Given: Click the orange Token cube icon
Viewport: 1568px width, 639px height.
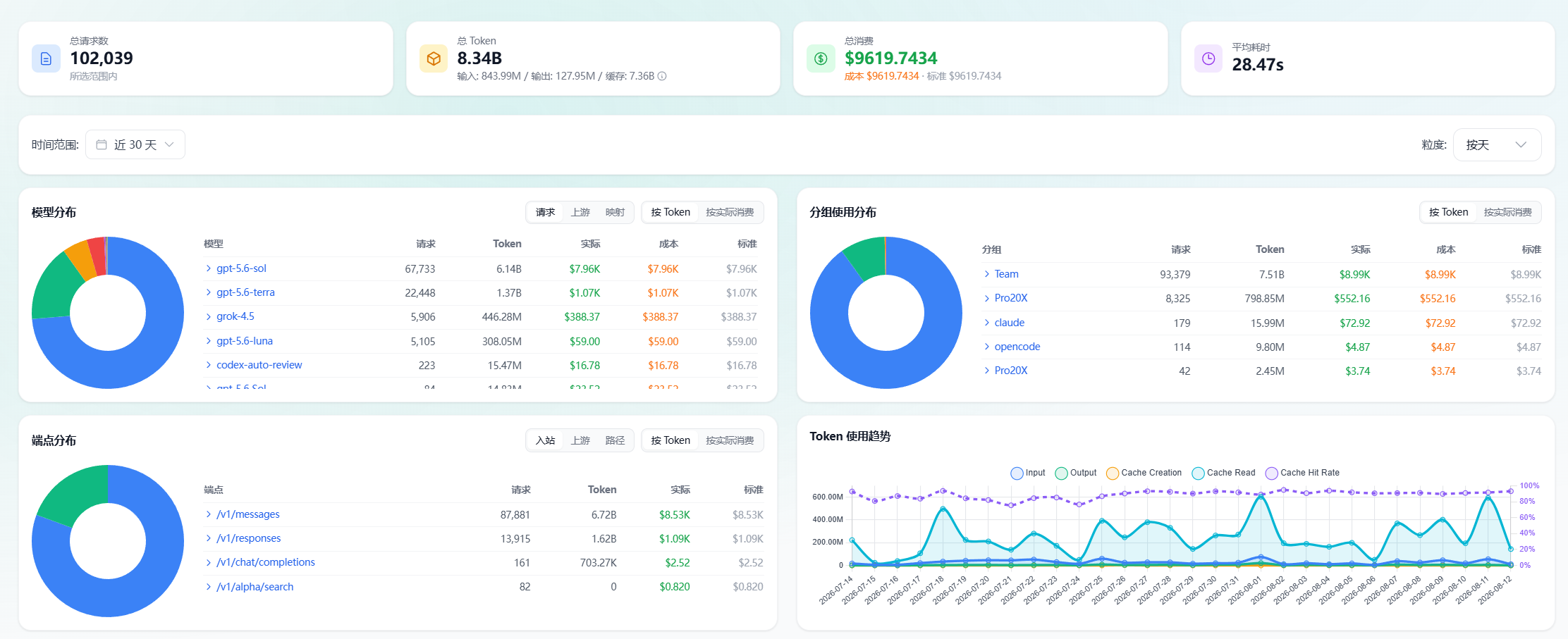Looking at the screenshot, I should pyautogui.click(x=434, y=58).
